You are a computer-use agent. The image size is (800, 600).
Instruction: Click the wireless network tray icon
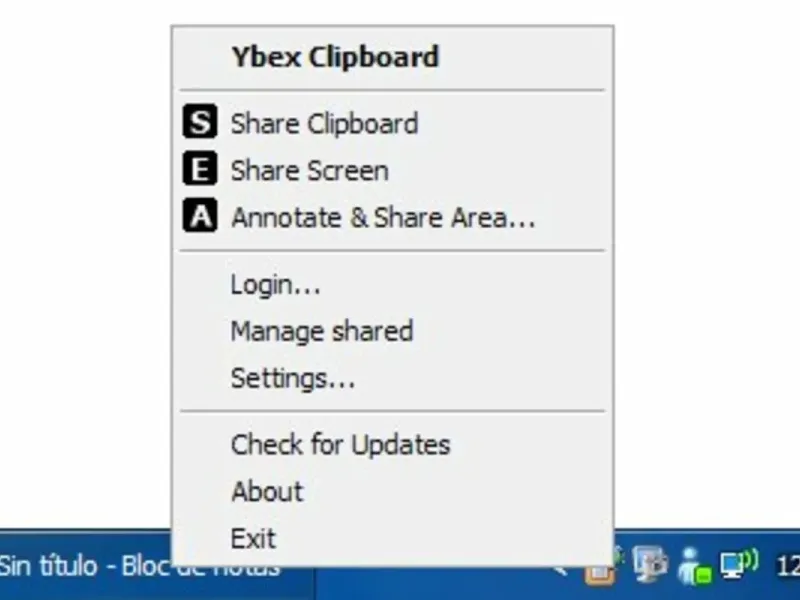point(739,566)
